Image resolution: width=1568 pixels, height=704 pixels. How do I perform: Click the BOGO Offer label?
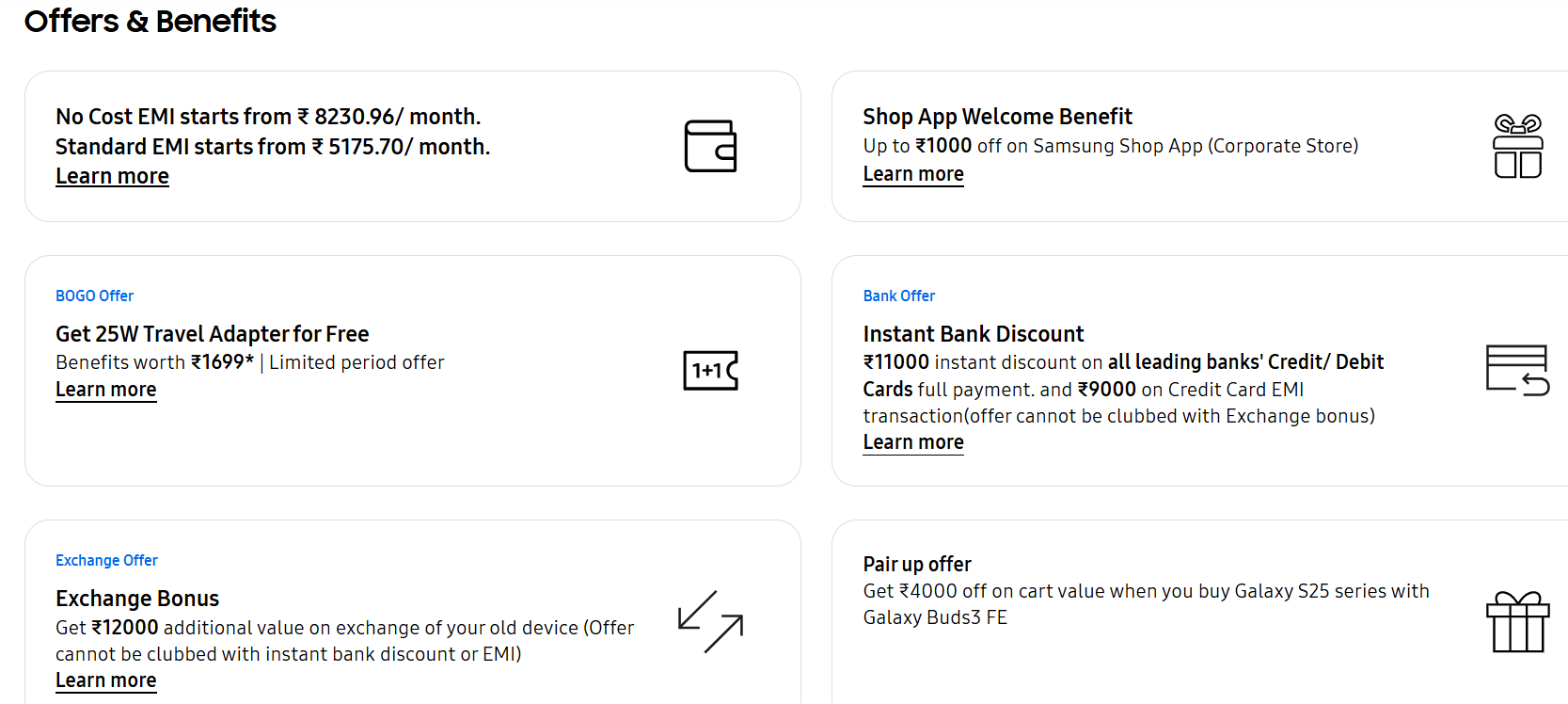(94, 296)
